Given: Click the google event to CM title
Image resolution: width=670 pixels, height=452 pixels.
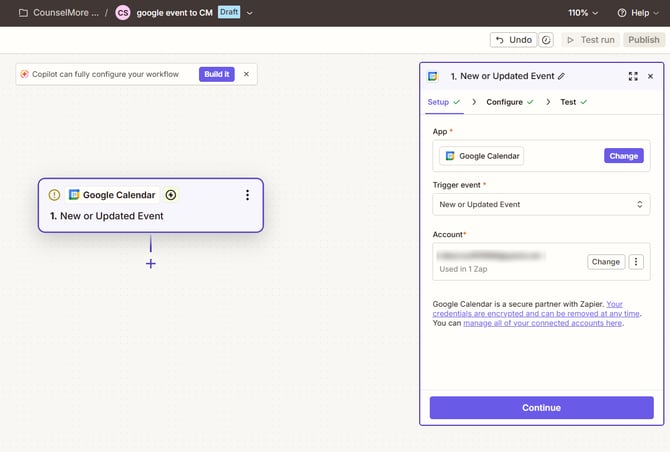Looking at the screenshot, I should [x=174, y=13].
